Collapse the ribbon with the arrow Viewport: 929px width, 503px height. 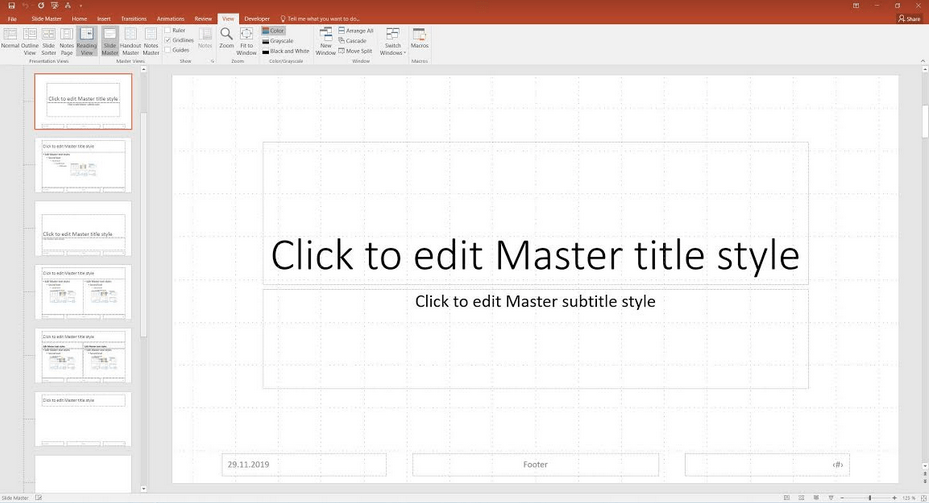922,61
